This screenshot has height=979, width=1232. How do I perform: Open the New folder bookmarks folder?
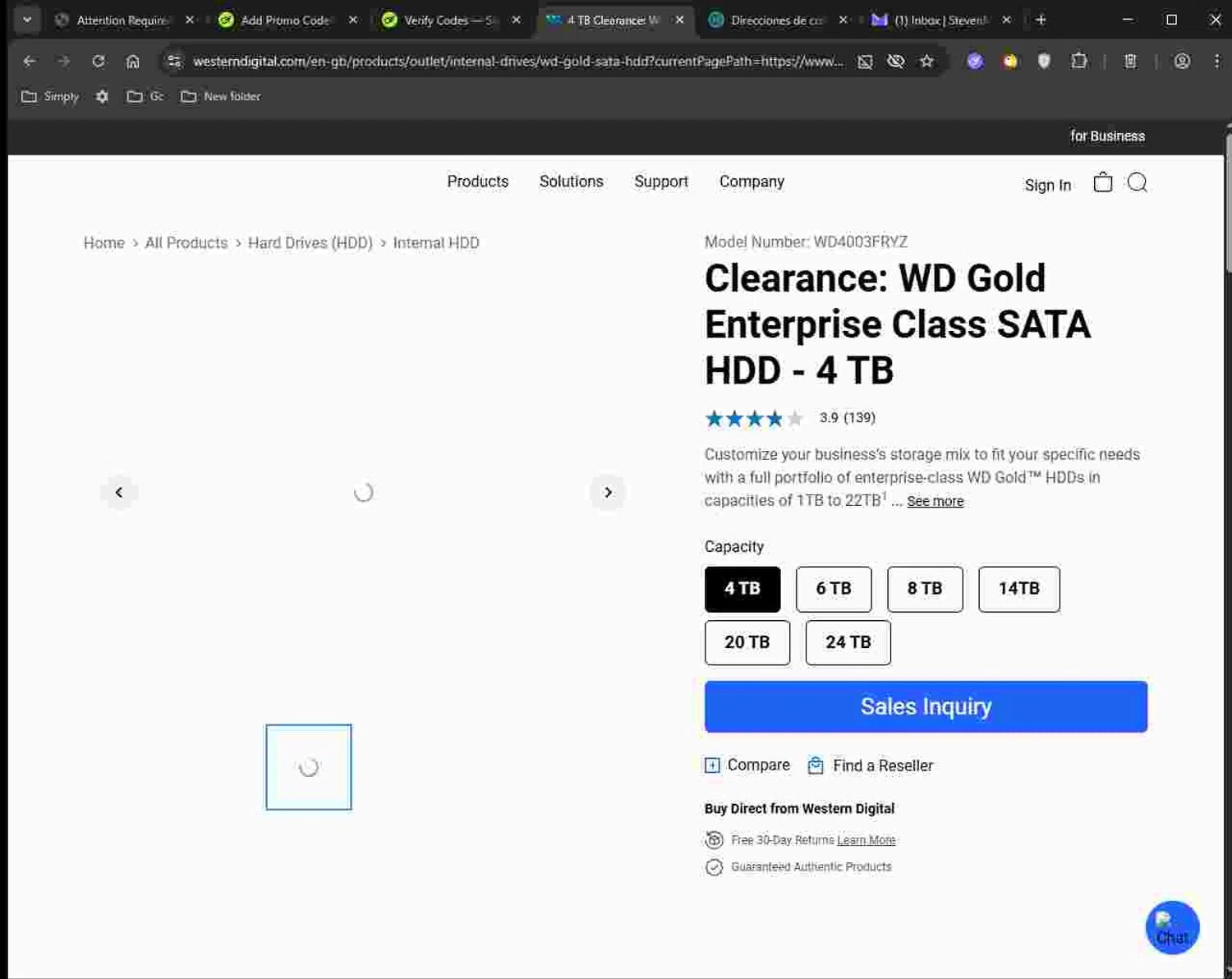pyautogui.click(x=221, y=96)
